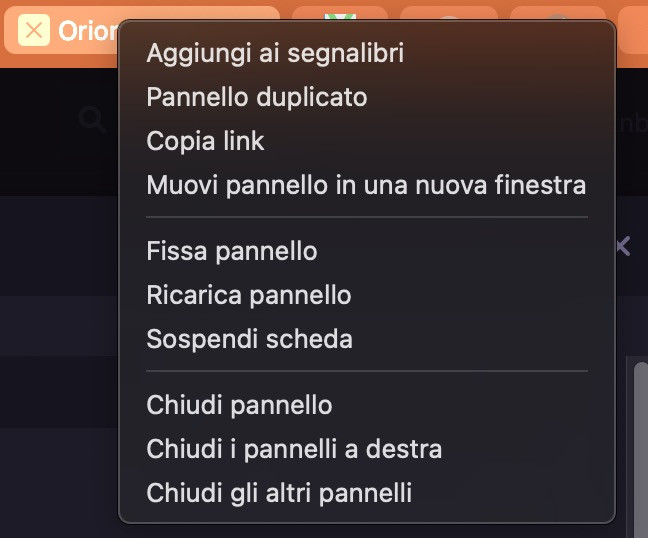The width and height of the screenshot is (648, 538).
Task: Click the X close icon at right
Action: (622, 246)
